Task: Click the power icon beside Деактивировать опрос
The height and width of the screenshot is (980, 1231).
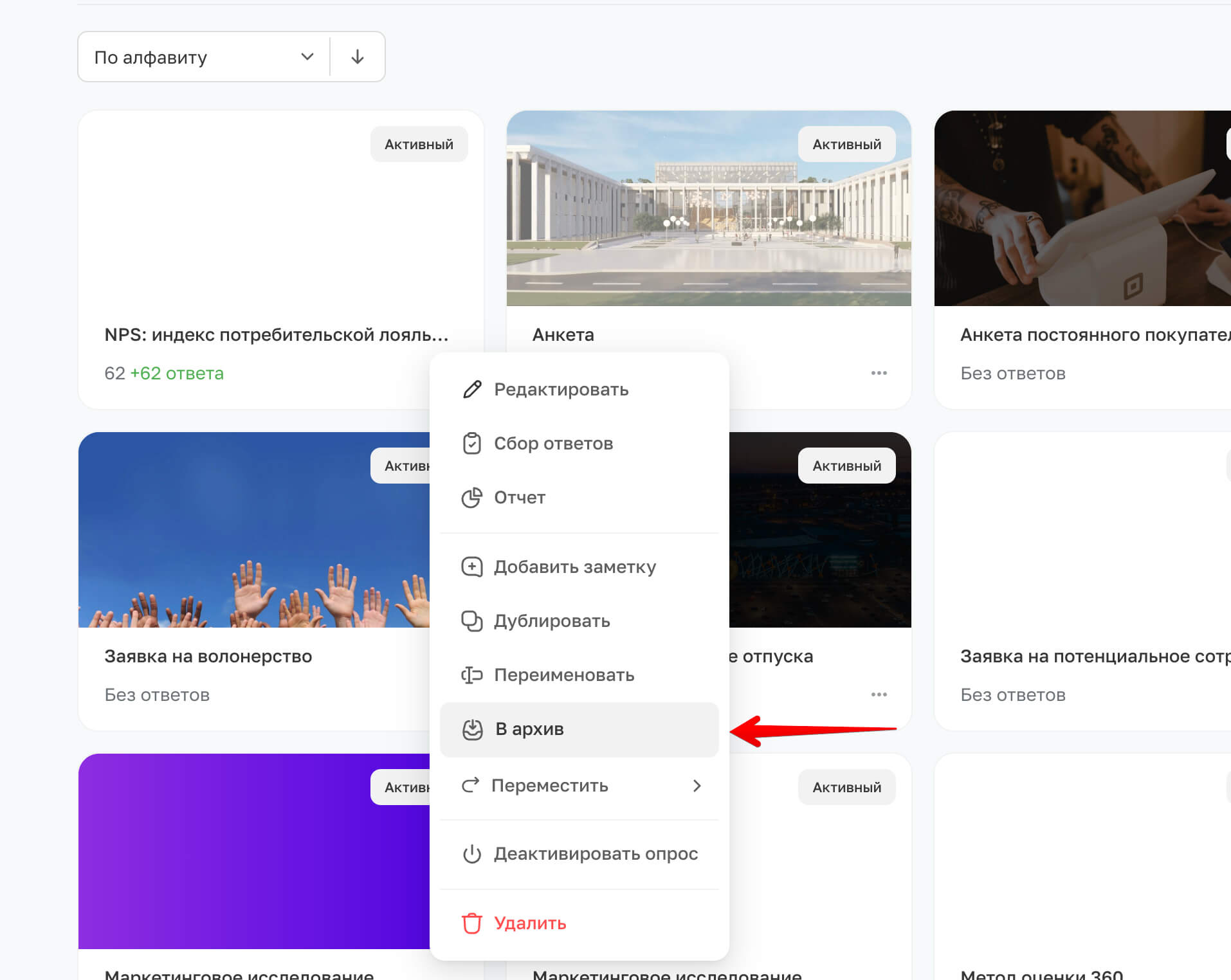Action: 472,854
